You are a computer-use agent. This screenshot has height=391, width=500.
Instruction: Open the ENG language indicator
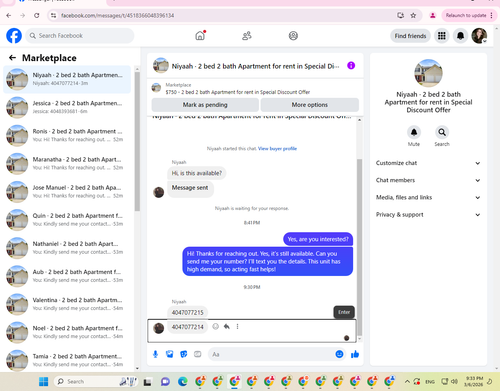[x=430, y=381]
